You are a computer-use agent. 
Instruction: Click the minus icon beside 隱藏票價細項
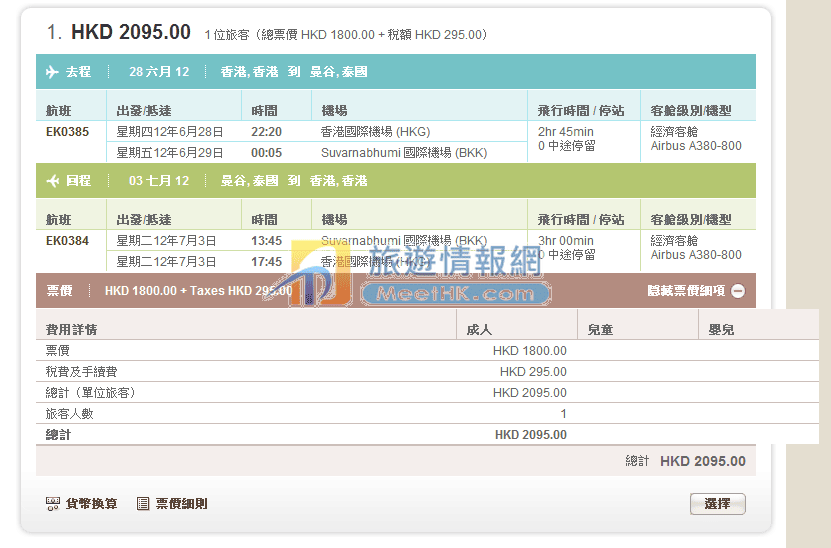pos(738,291)
